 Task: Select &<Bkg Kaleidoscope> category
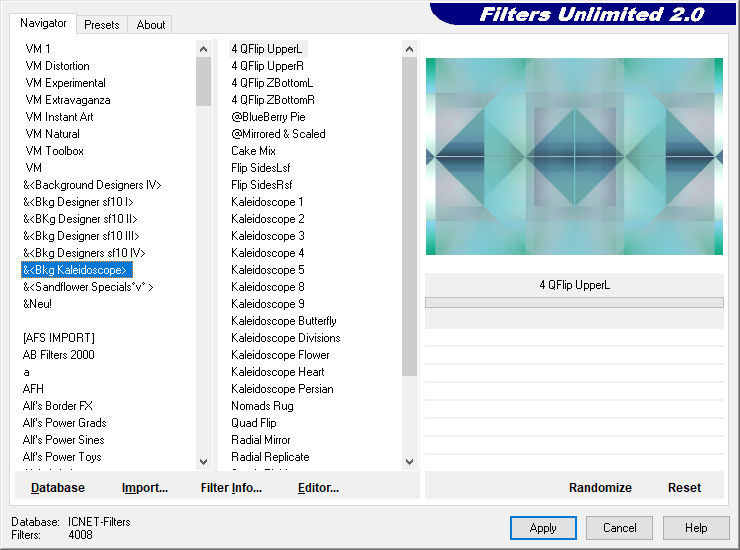click(x=76, y=270)
